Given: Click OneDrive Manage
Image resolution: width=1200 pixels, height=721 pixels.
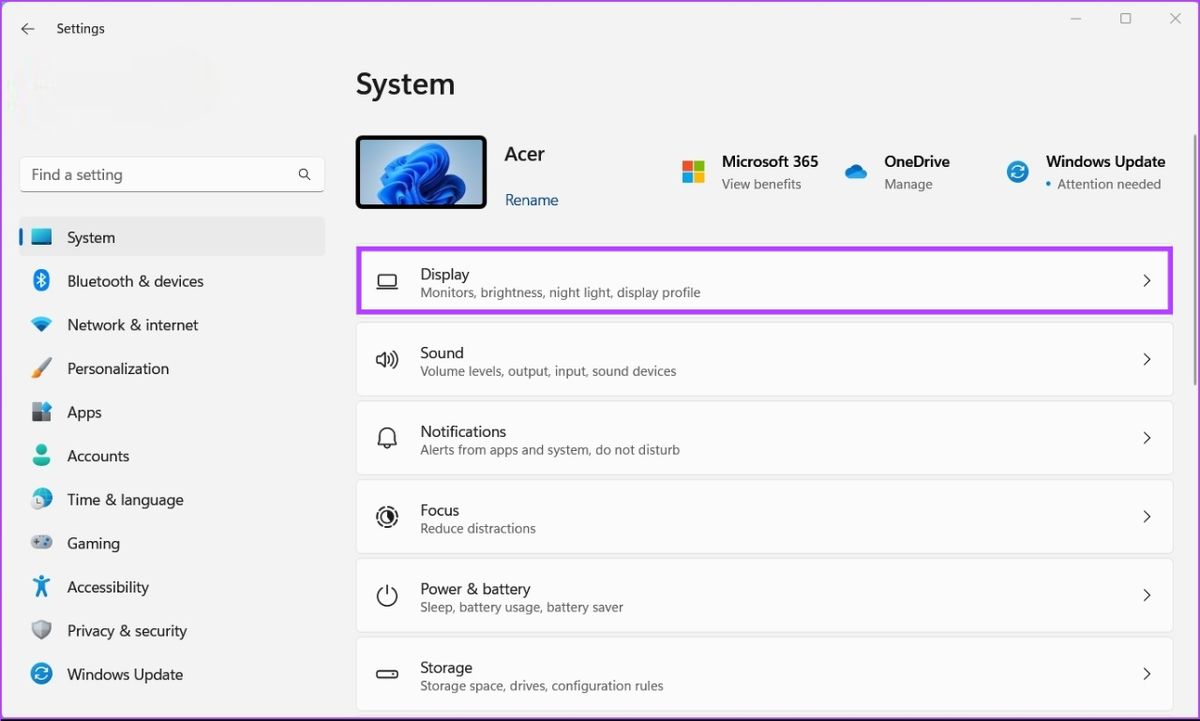Looking at the screenshot, I should click(908, 184).
